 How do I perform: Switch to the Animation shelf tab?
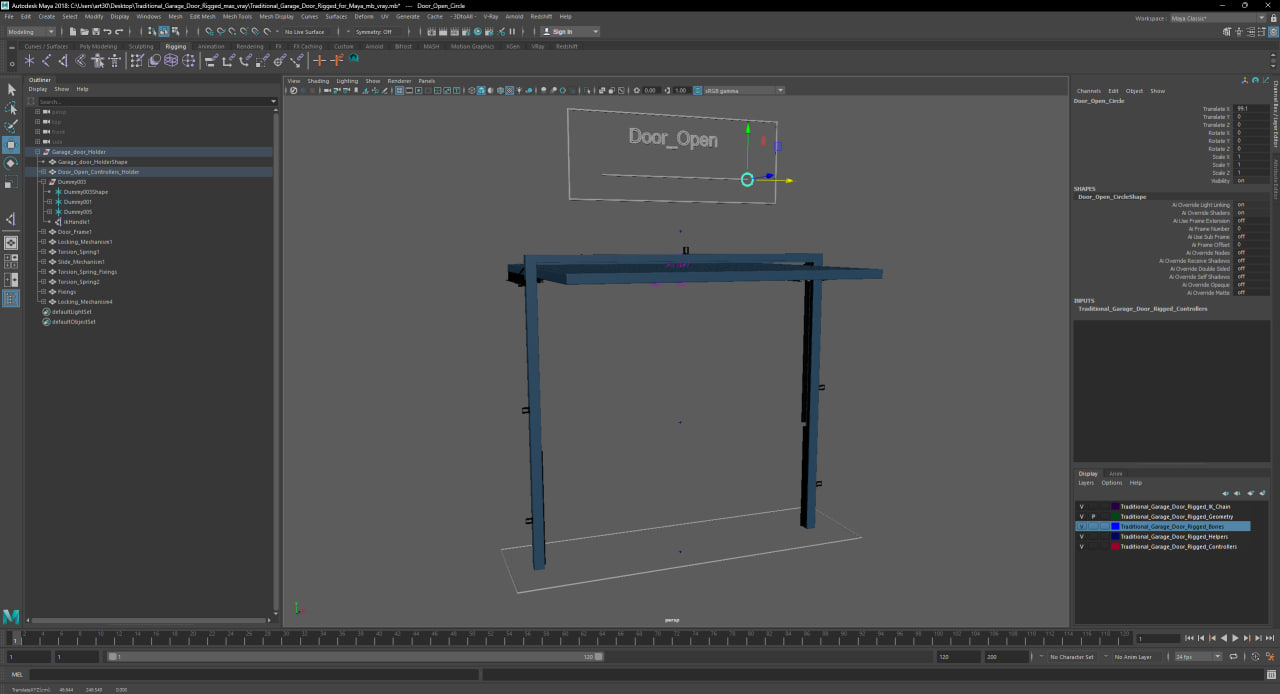click(x=211, y=46)
